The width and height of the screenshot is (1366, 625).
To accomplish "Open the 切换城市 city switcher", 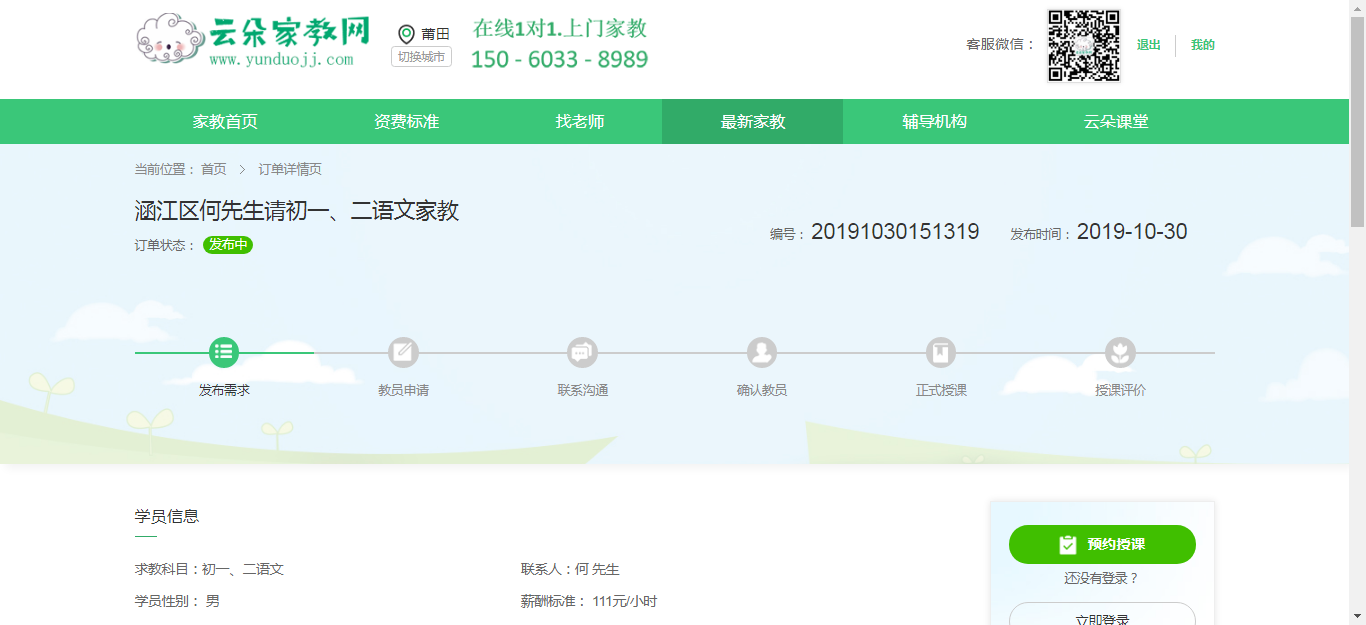I will [421, 57].
